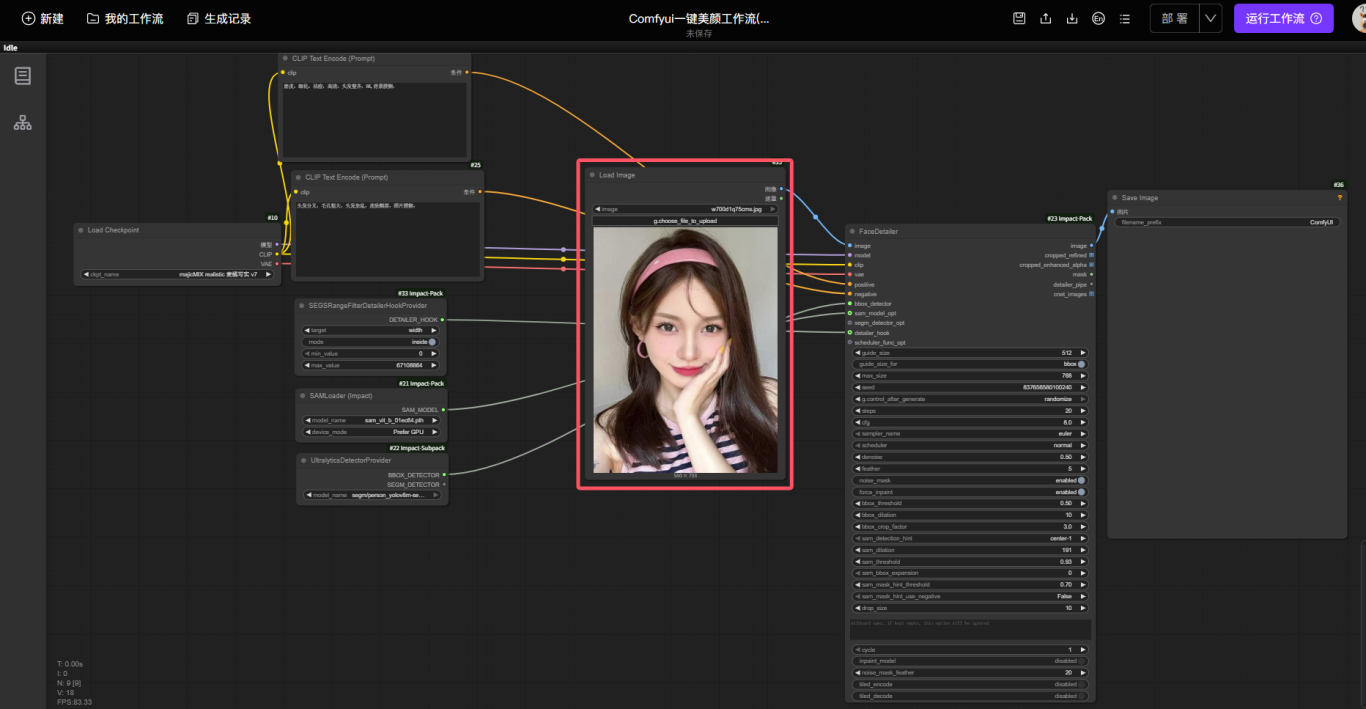Click UltralyticsDetectorProvider model_name selector
1366x709 pixels.
tap(371, 495)
